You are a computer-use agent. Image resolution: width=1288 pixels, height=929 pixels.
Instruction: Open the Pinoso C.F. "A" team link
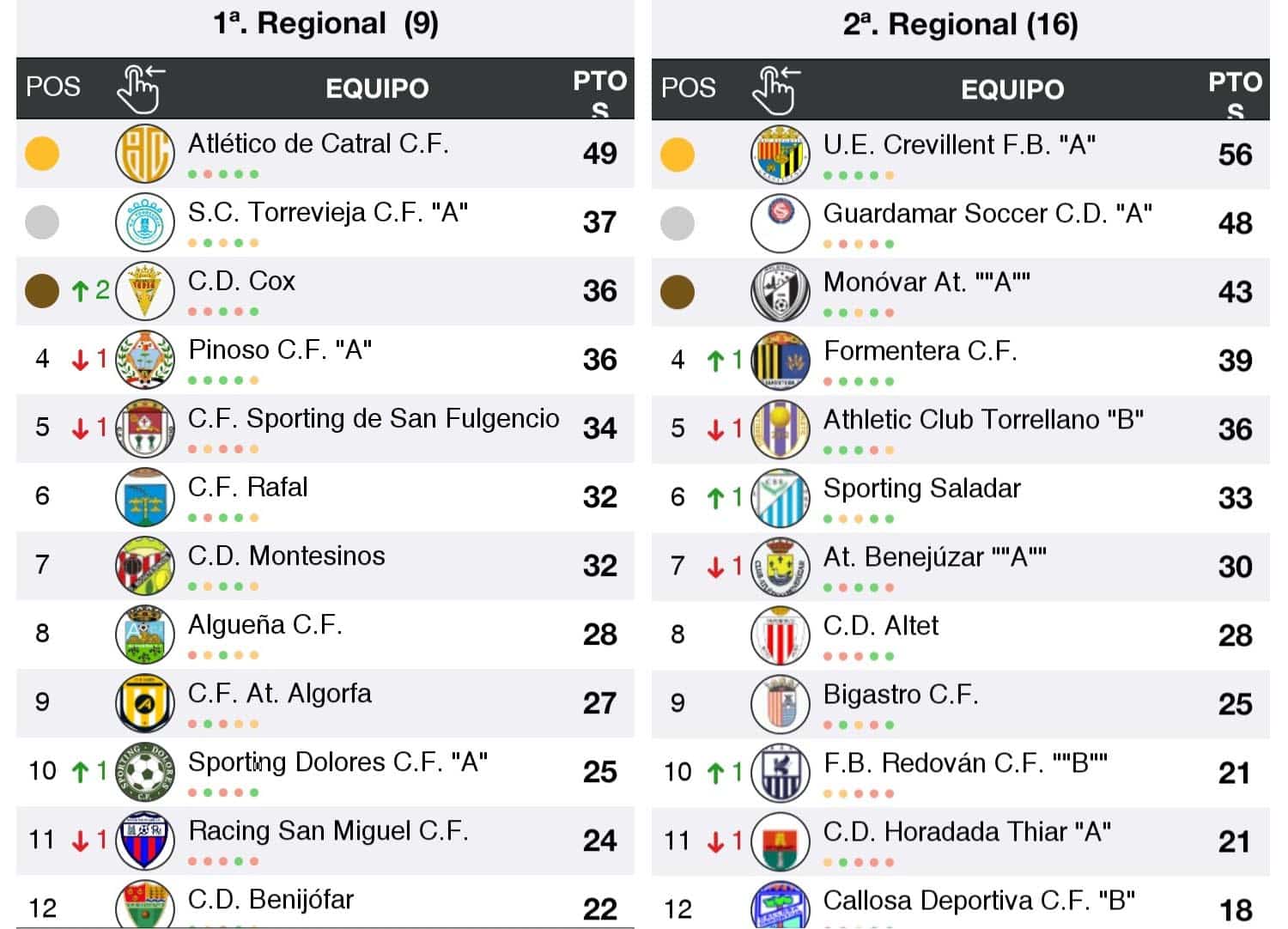point(280,350)
